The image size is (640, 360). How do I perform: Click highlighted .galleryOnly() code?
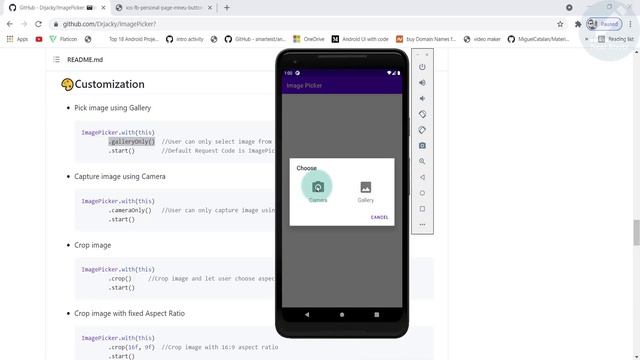(x=131, y=142)
